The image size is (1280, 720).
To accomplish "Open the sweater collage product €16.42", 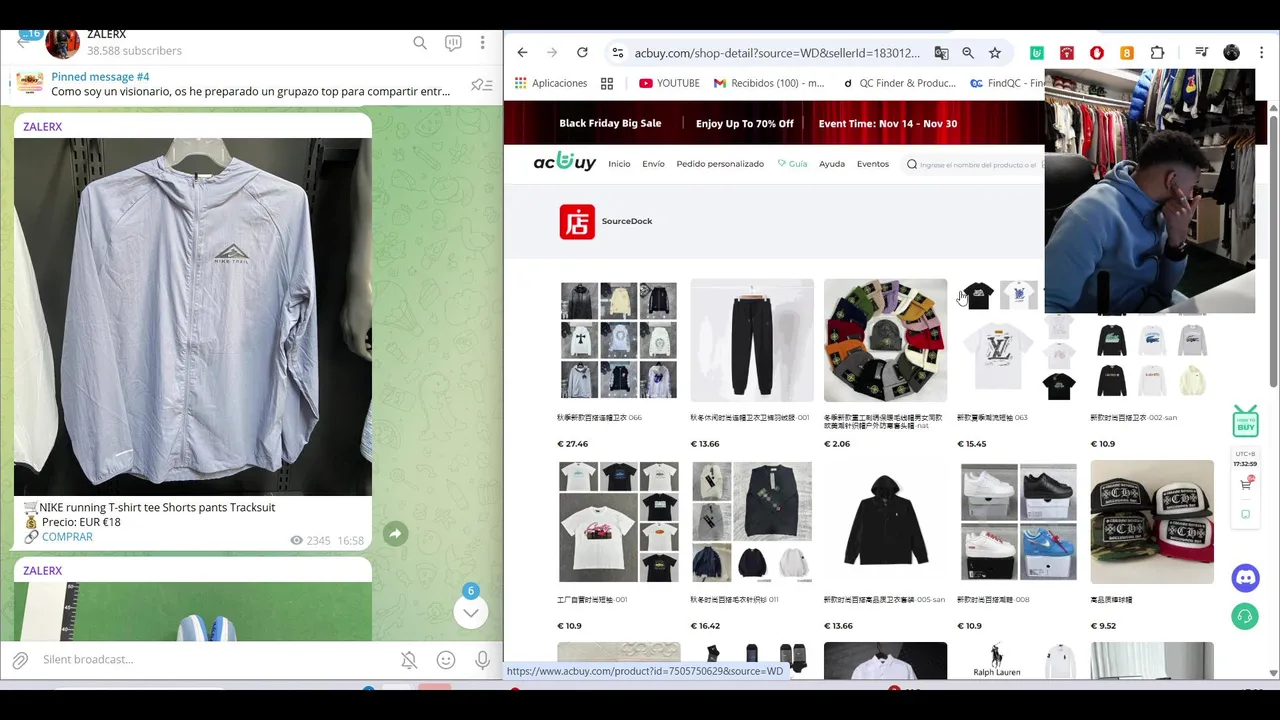I will click(x=752, y=522).
